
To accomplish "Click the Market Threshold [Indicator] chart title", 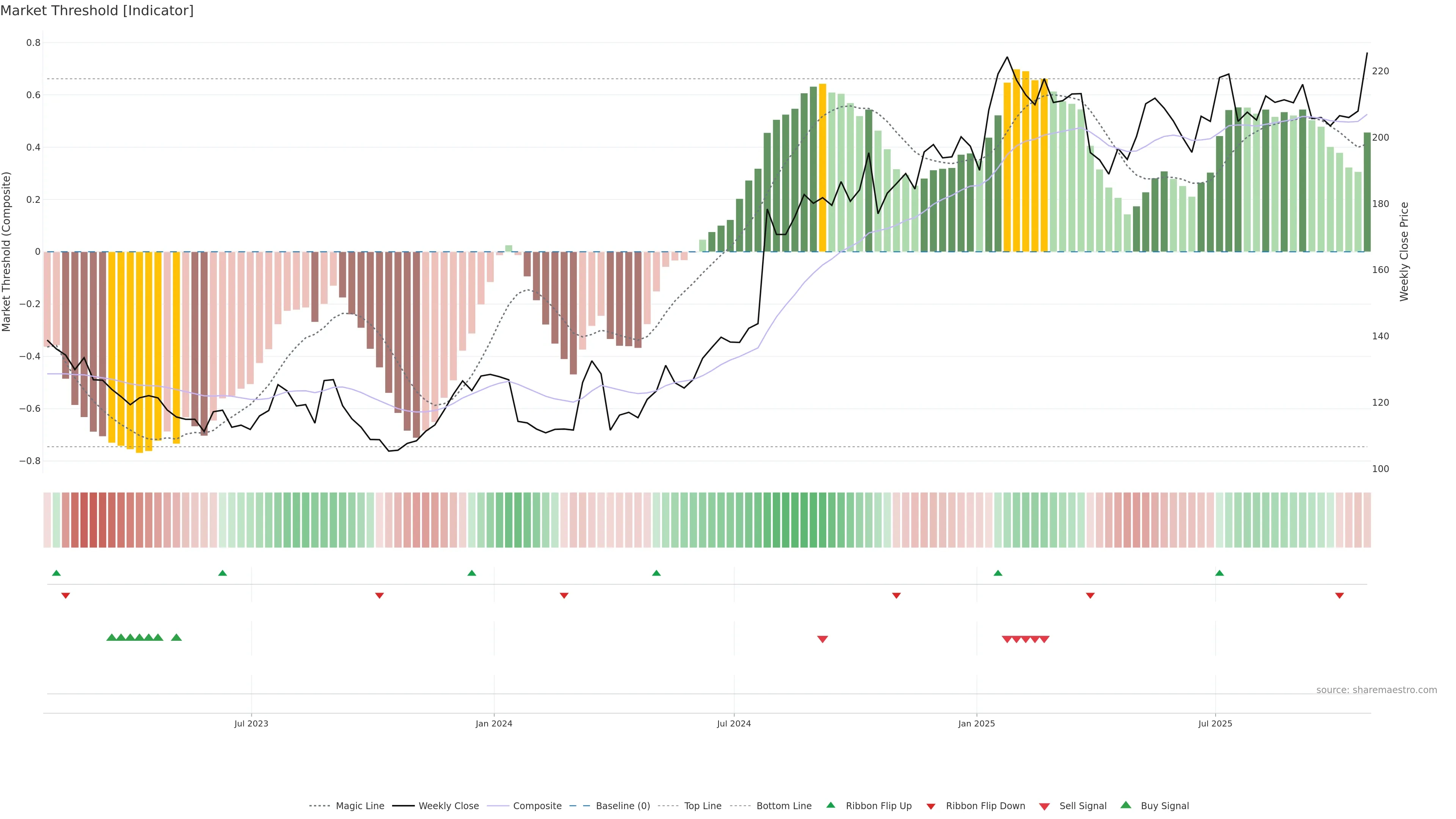I will (x=97, y=11).
